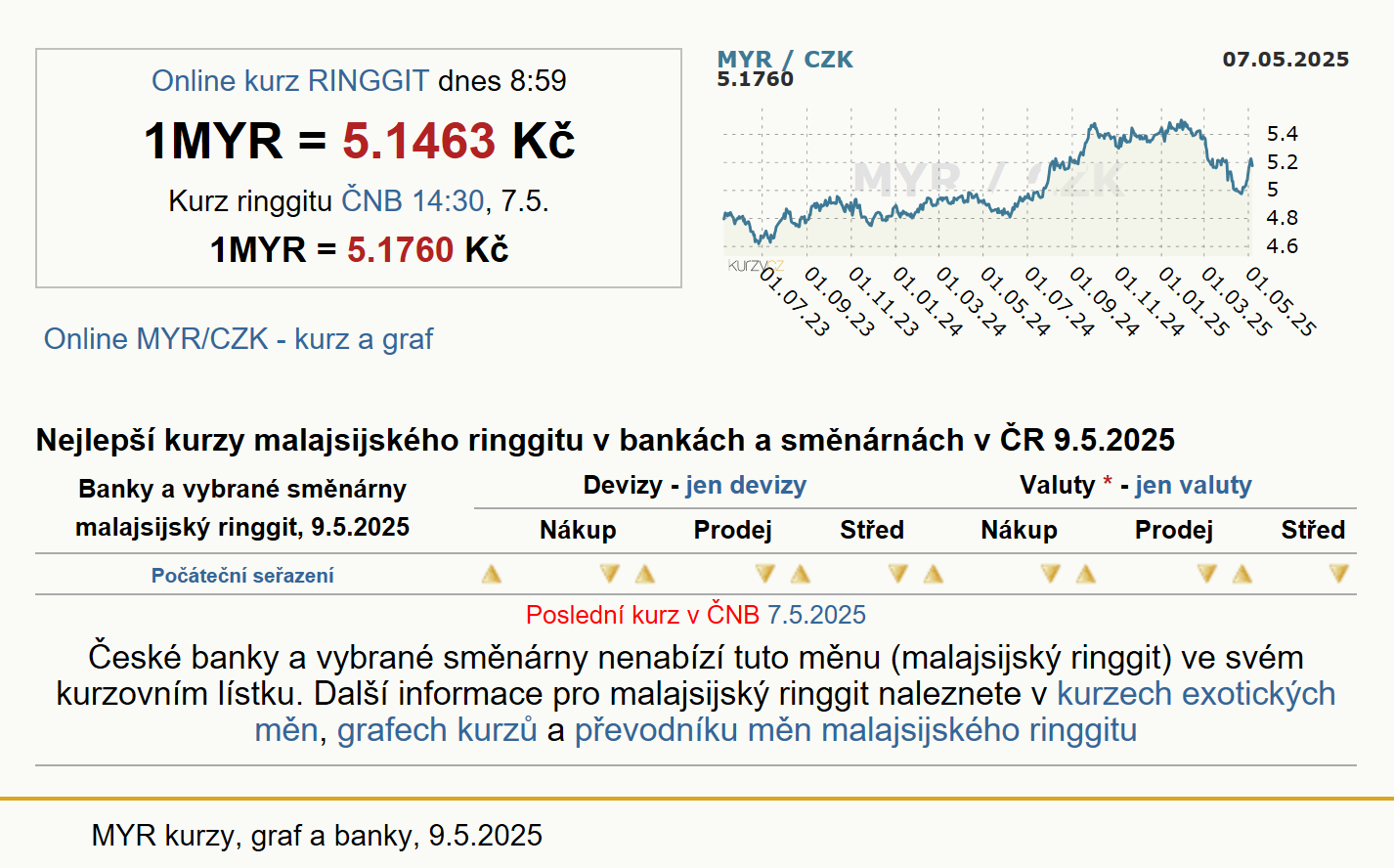Follow the grafech kurzů link
This screenshot has width=1394, height=868.
click(437, 729)
